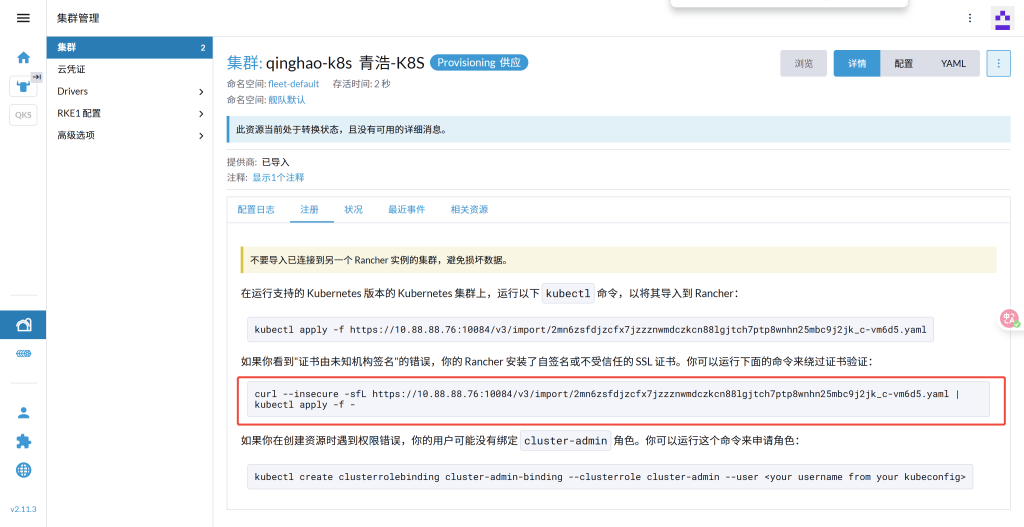
Task: Switch to the 配置 view
Action: click(x=903, y=63)
